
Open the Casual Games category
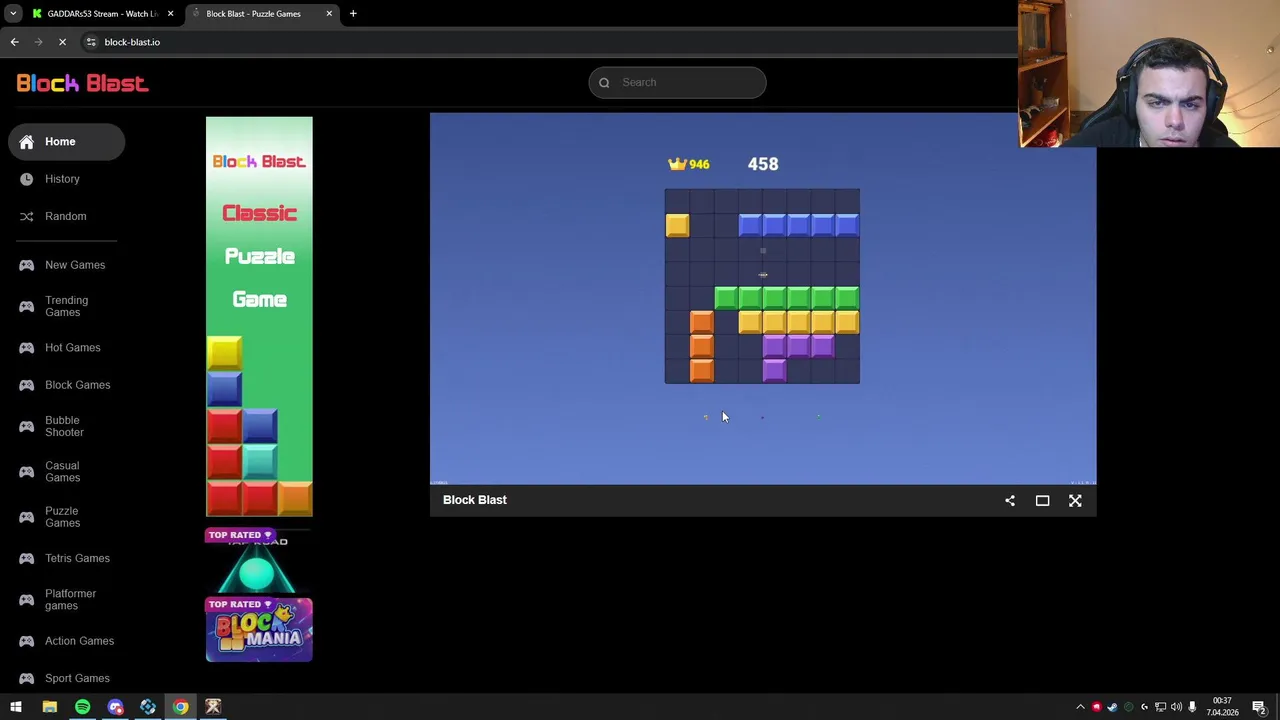[x=62, y=471]
